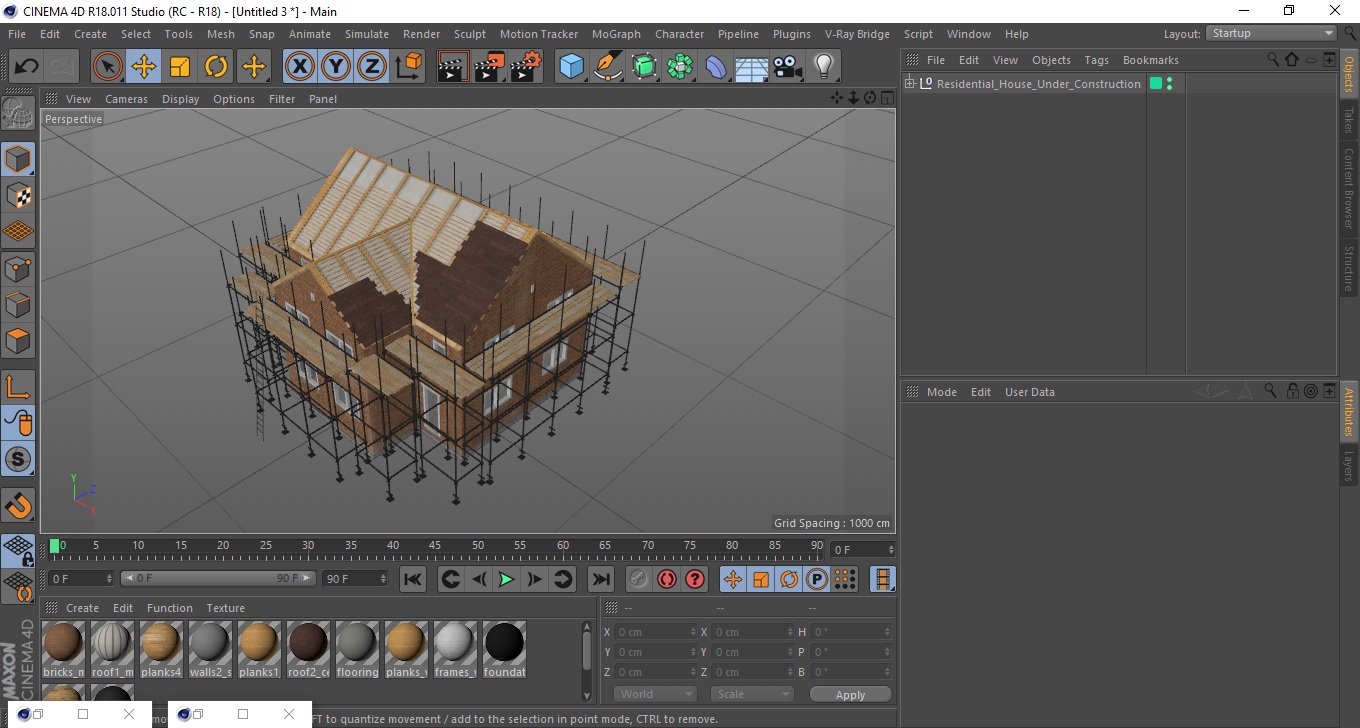
Task: Open the MoGraph menu
Action: coord(616,34)
